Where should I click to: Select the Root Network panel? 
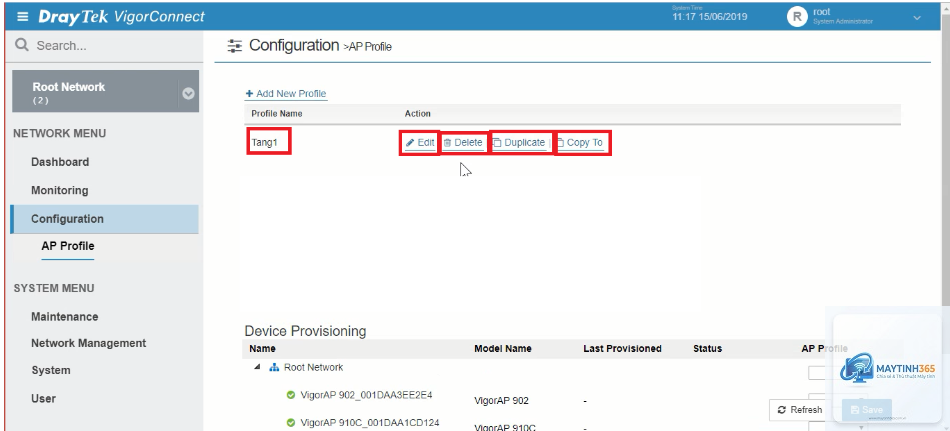[105, 92]
